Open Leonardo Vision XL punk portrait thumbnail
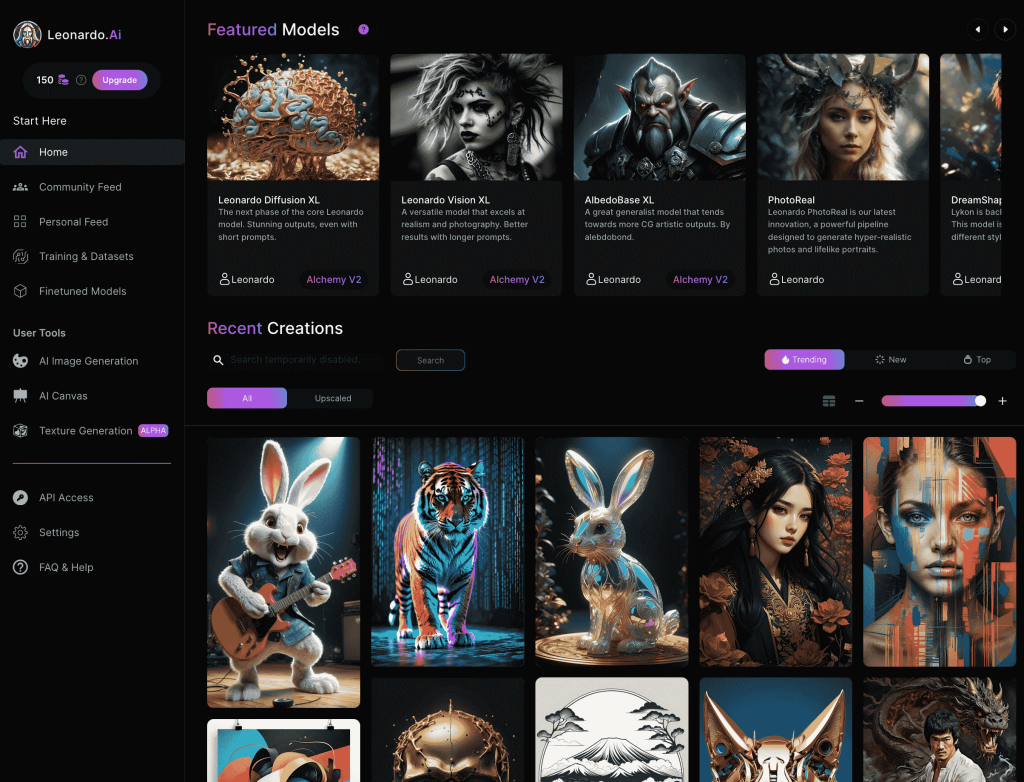Screen dimensions: 1024x782 tap(476, 117)
